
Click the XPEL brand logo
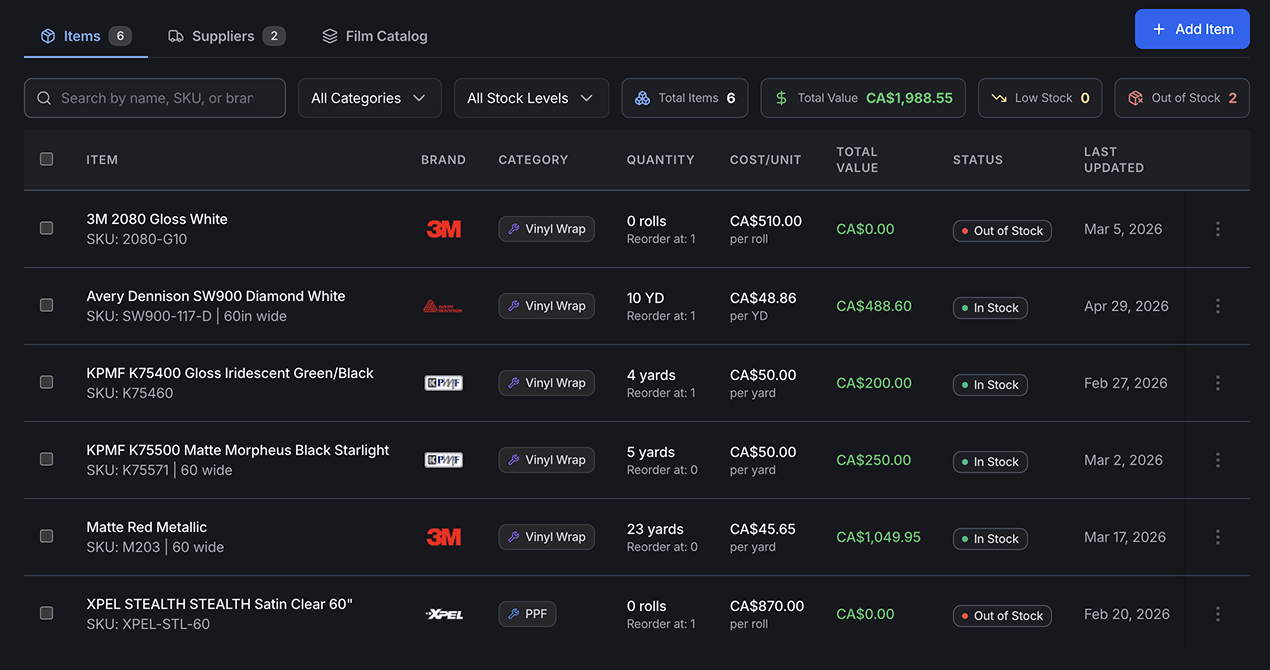pos(444,614)
